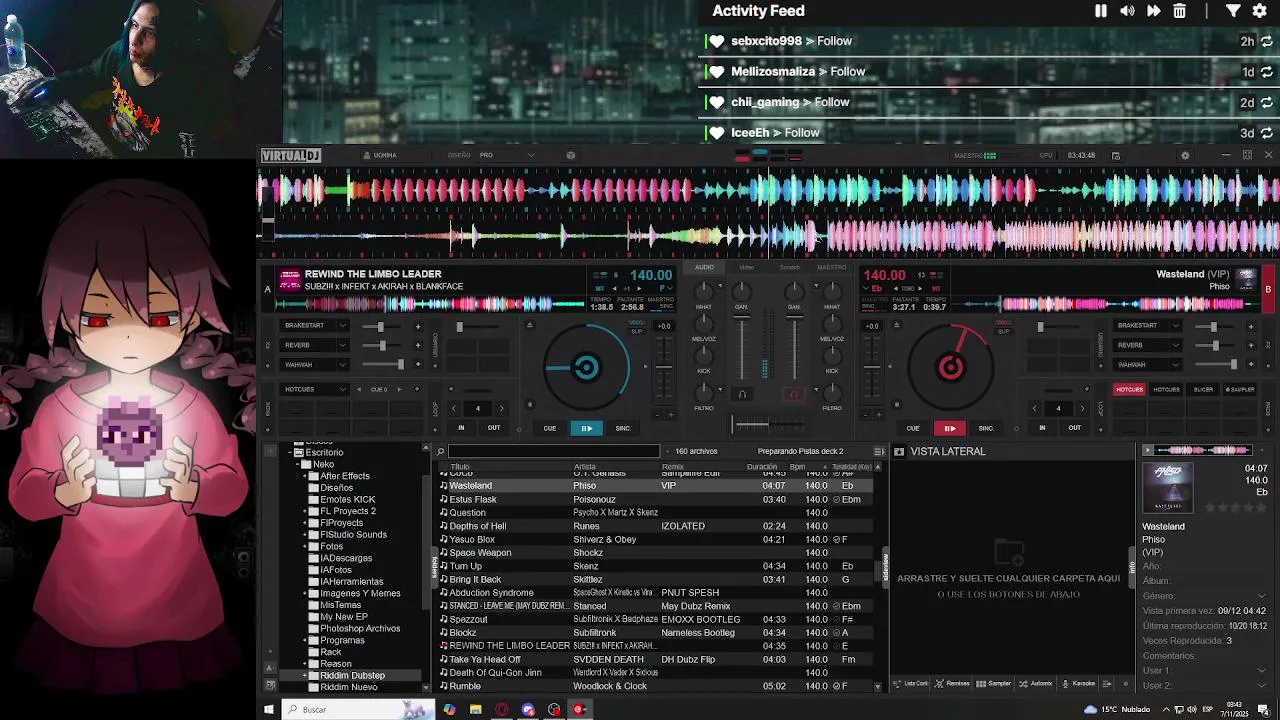Viewport: 1280px width, 720px height.
Task: Adjust BRAKESTART effect slider on deck A
Action: [x=380, y=326]
